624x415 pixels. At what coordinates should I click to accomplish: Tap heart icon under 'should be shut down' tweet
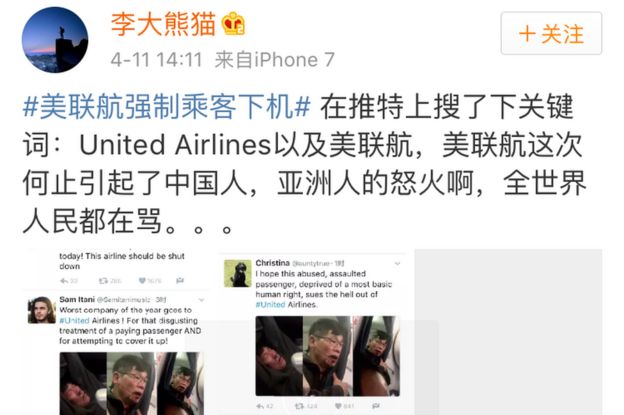coord(142,281)
